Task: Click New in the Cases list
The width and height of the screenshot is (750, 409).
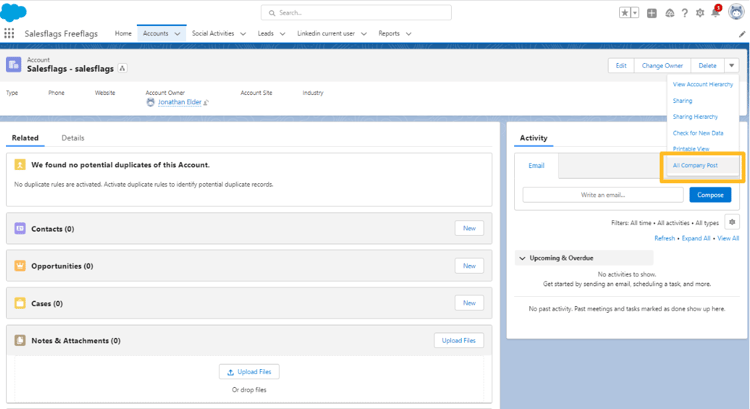Action: [469, 303]
